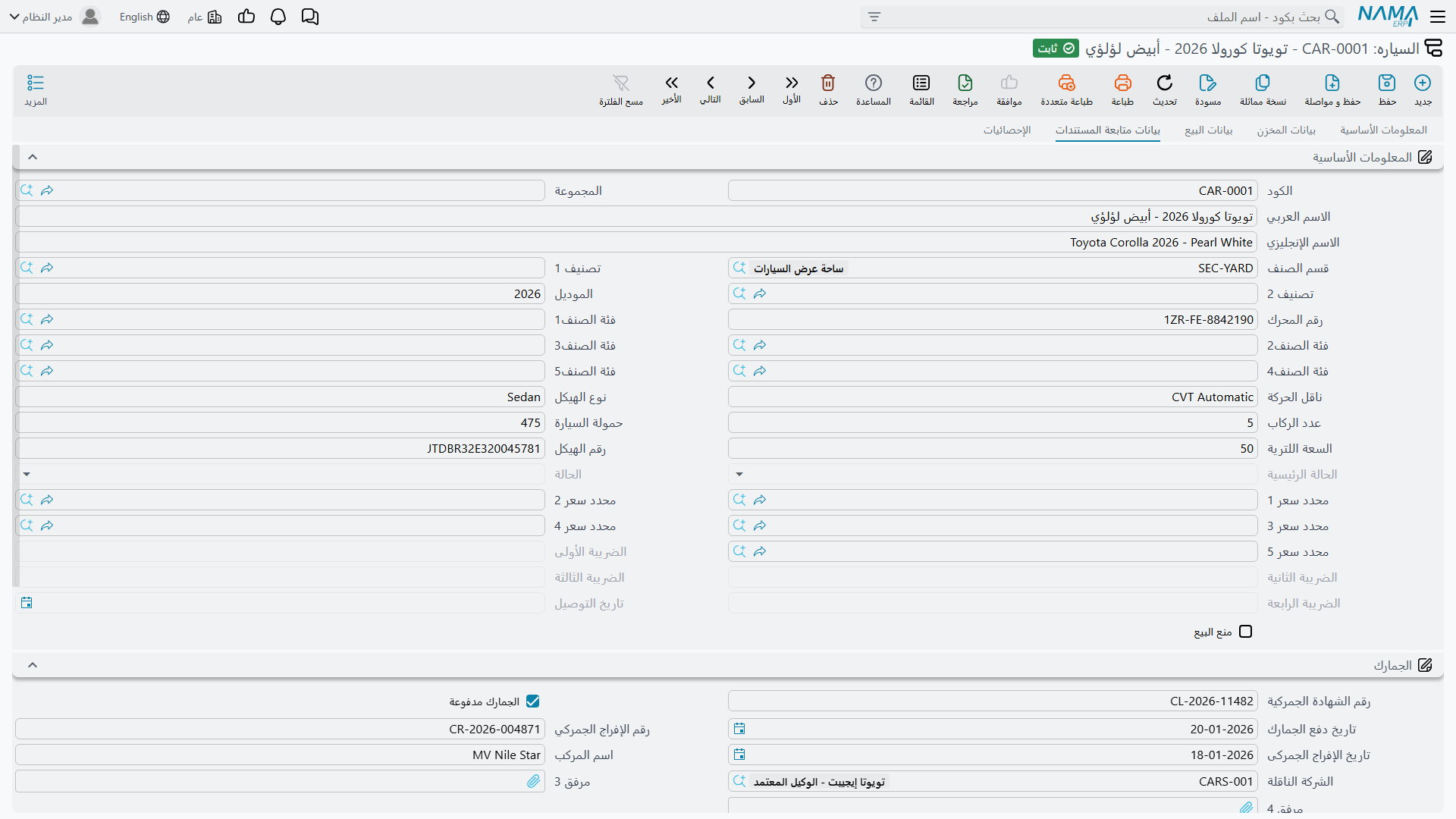Go to الأول (first) record
This screenshot has height=819, width=1456.
click(792, 83)
